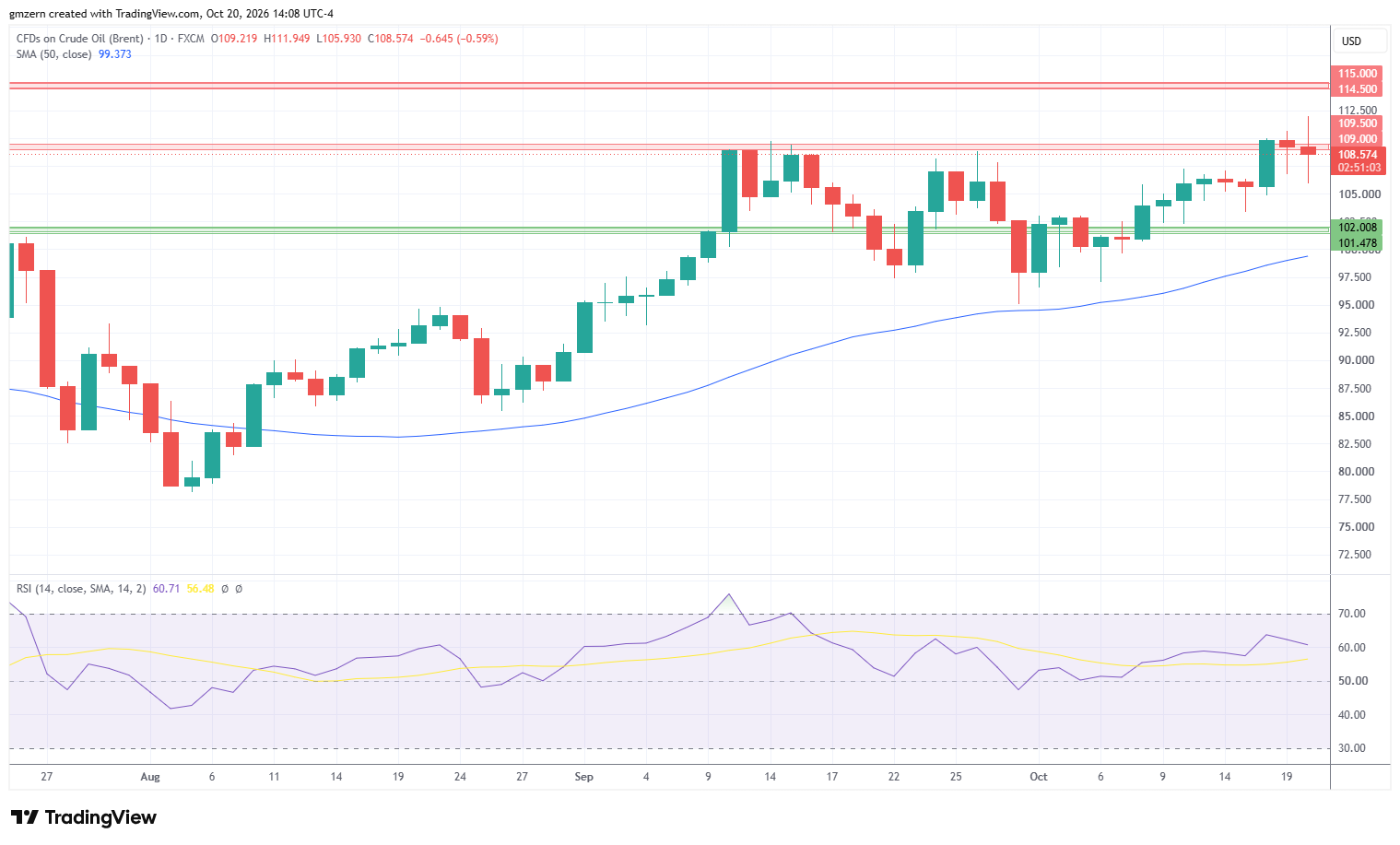Image resolution: width=1400 pixels, height=845 pixels.
Task: Click the 105.000 price scale tick
Action: point(1359,194)
